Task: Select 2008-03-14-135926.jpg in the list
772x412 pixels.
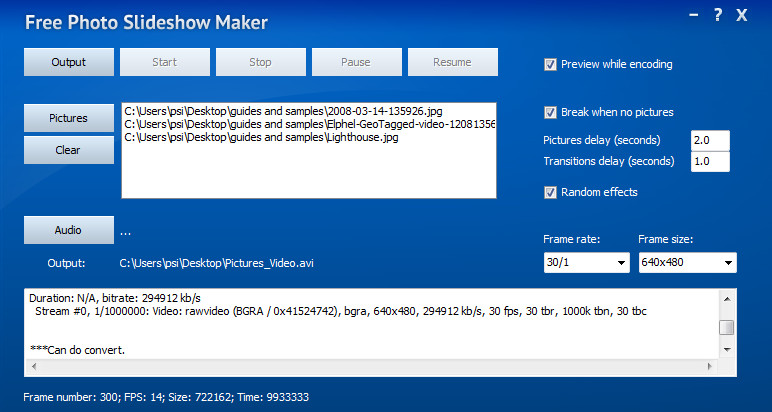Action: (309, 111)
